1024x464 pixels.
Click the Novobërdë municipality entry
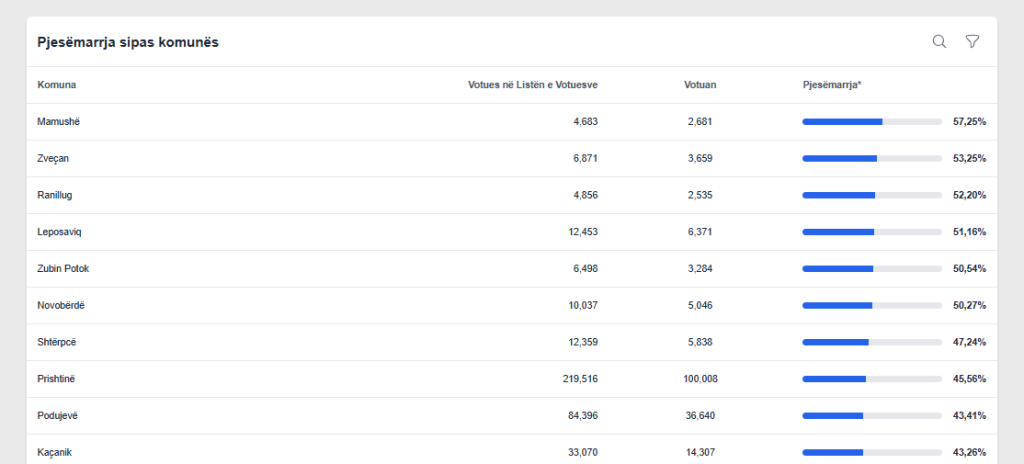tap(61, 305)
